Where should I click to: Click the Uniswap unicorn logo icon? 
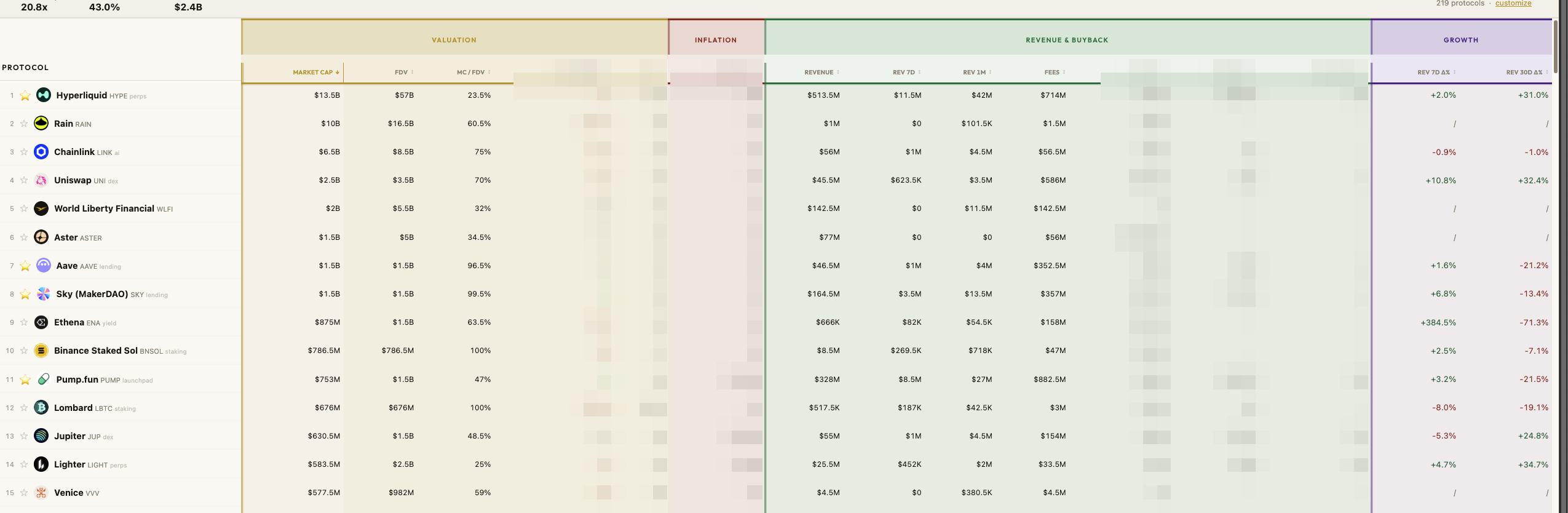(x=41, y=180)
